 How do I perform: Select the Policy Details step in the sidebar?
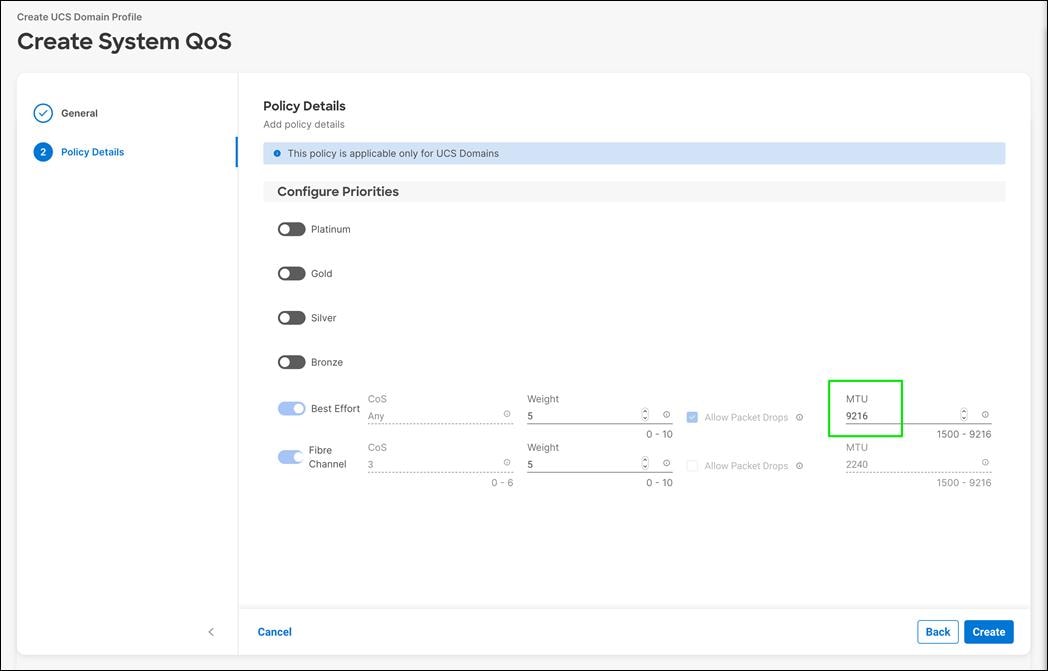coord(91,151)
